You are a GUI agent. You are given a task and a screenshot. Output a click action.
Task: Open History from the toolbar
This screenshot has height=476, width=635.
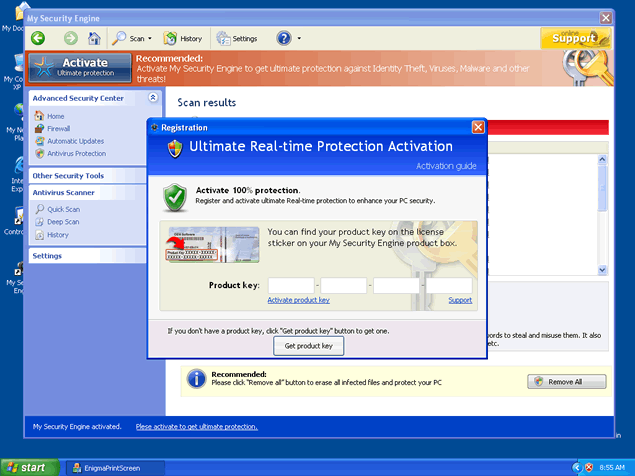[183, 38]
